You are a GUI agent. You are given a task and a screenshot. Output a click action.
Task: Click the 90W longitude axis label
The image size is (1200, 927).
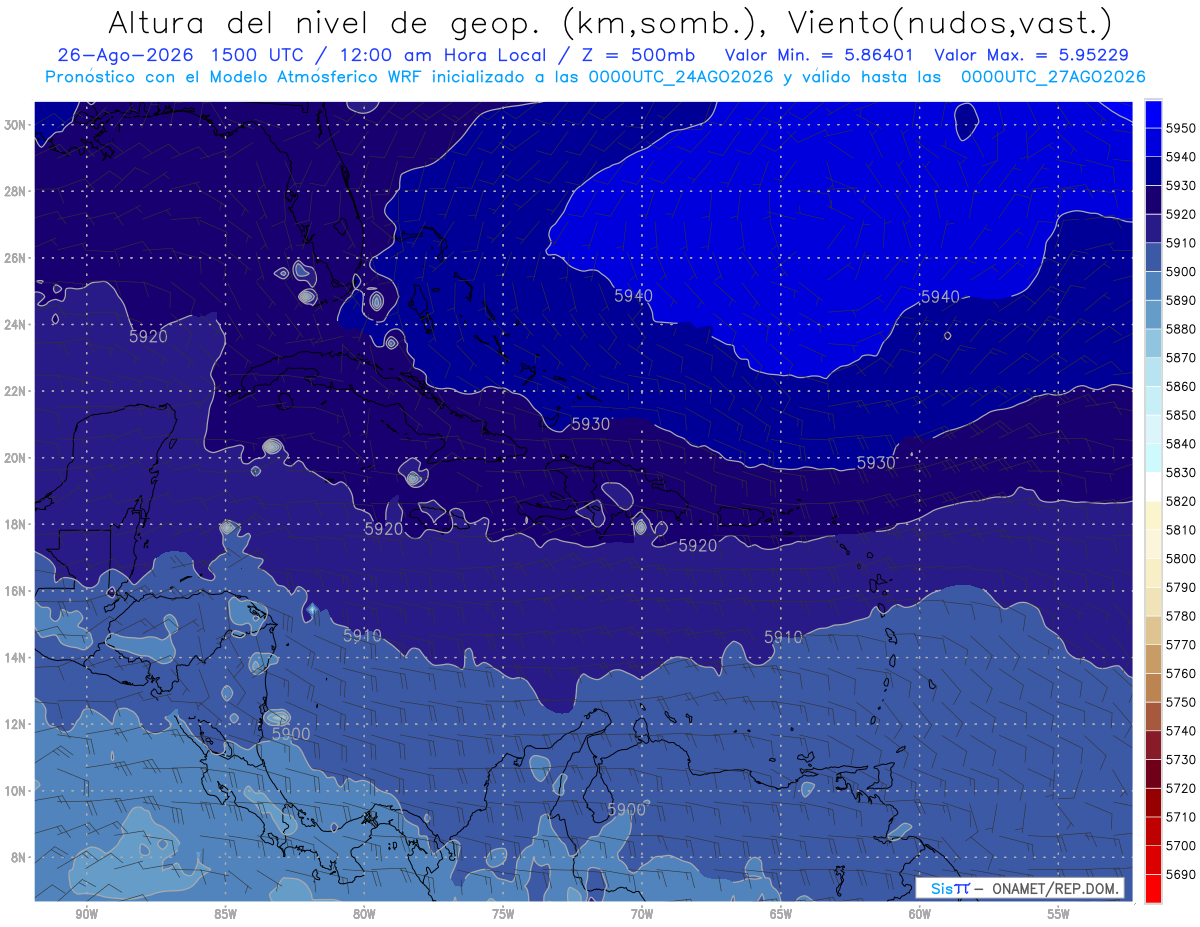[87, 914]
